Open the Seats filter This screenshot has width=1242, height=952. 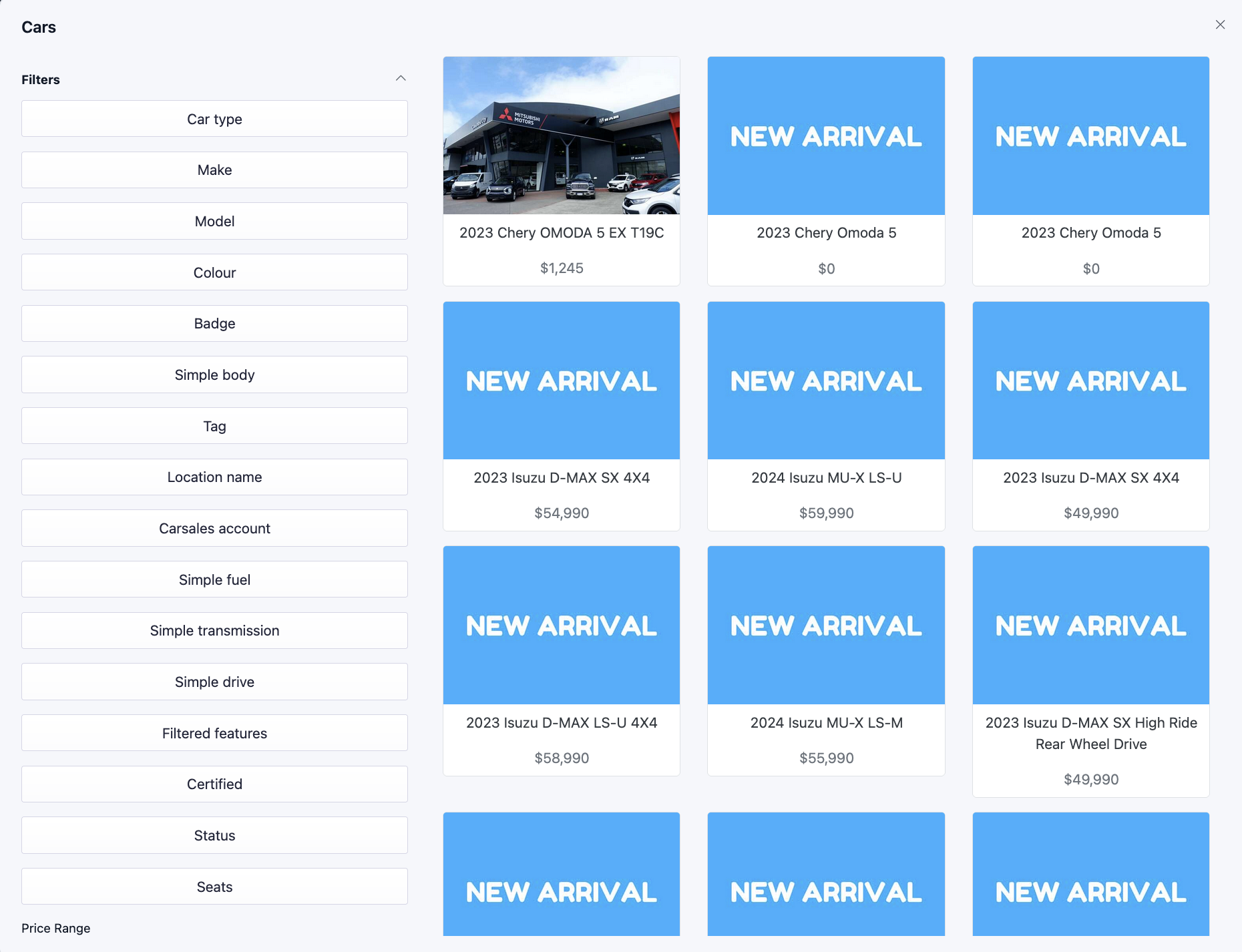[x=214, y=887]
